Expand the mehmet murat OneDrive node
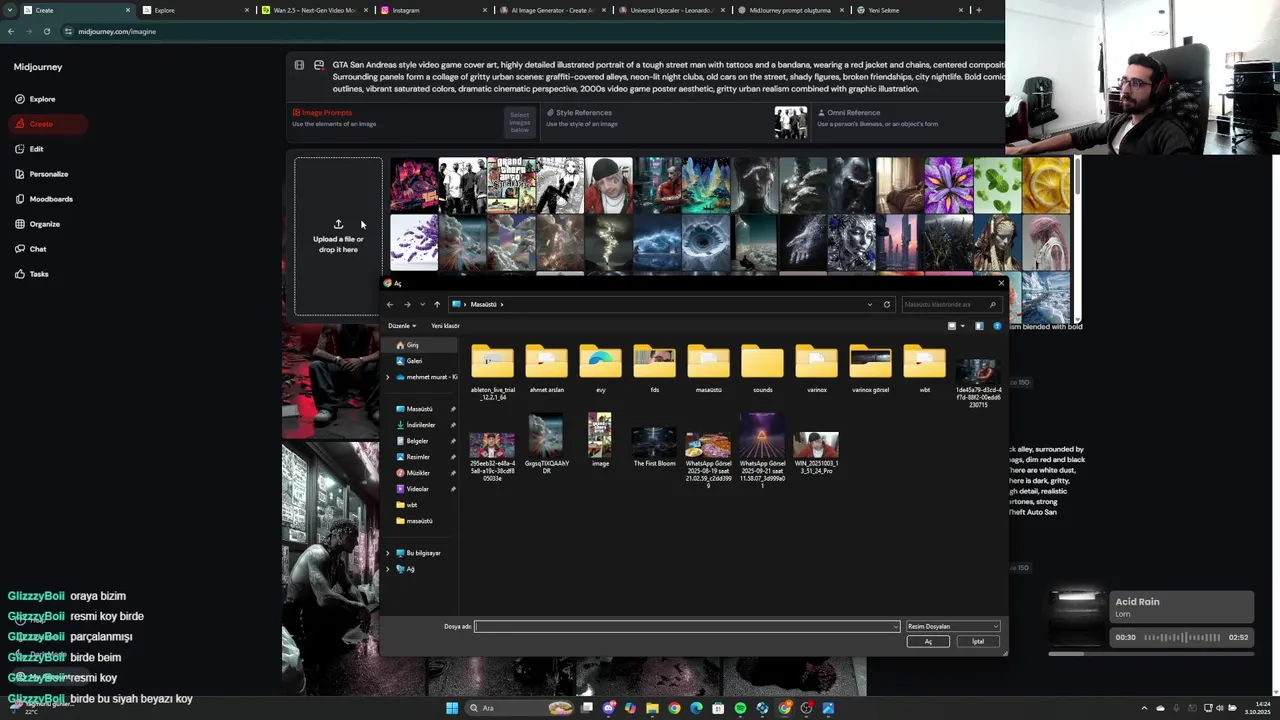Image resolution: width=1280 pixels, height=720 pixels. 388,377
